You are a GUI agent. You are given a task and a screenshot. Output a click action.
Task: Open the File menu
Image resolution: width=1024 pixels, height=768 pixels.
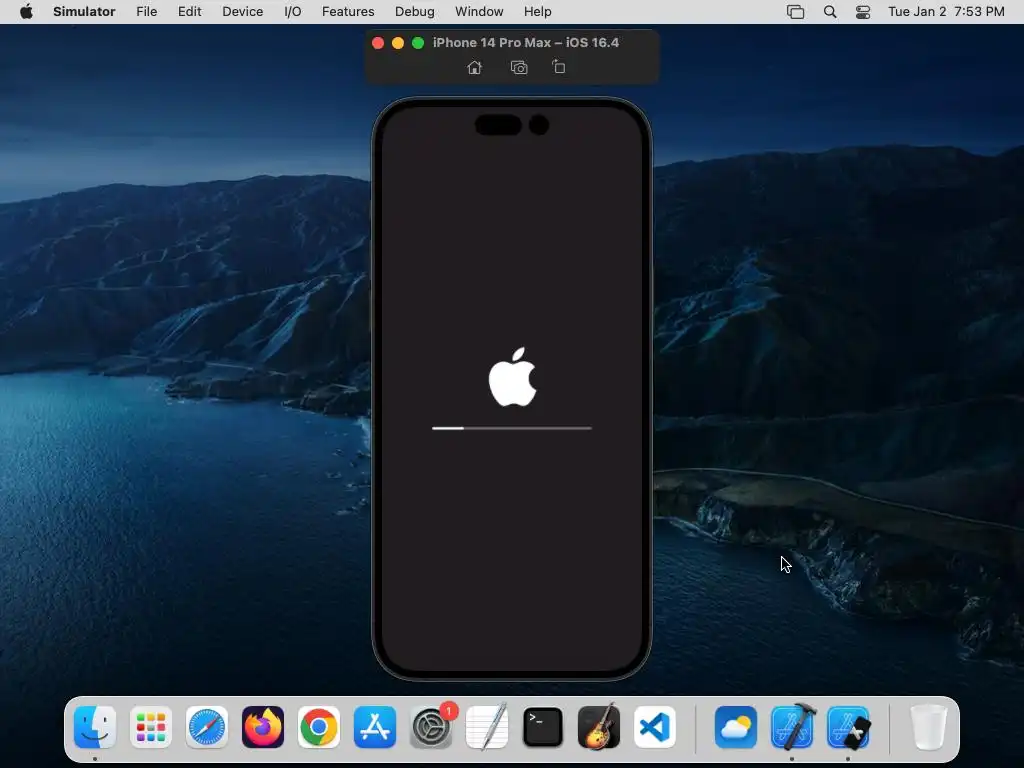tap(146, 12)
